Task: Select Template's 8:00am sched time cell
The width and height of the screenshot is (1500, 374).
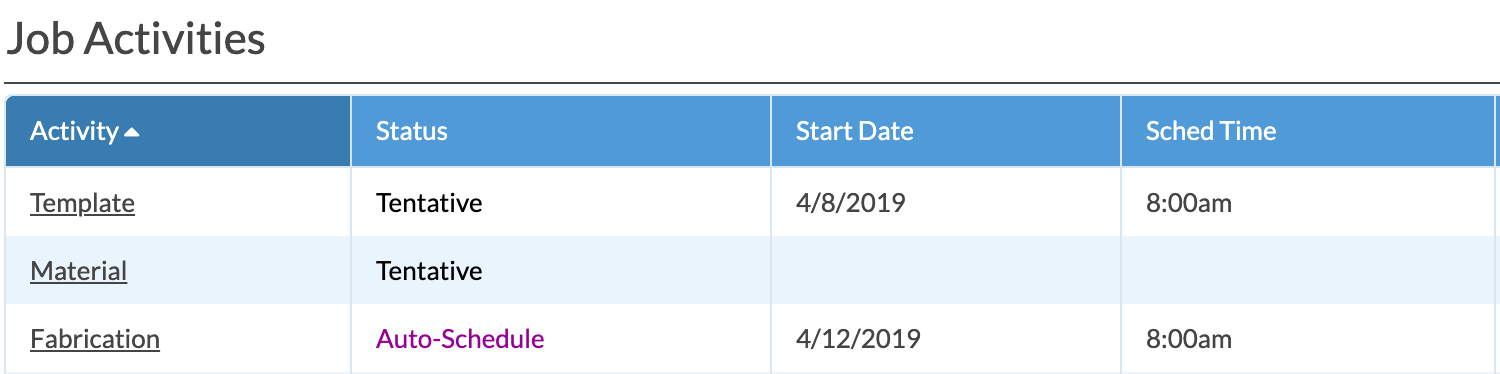Action: click(1308, 203)
